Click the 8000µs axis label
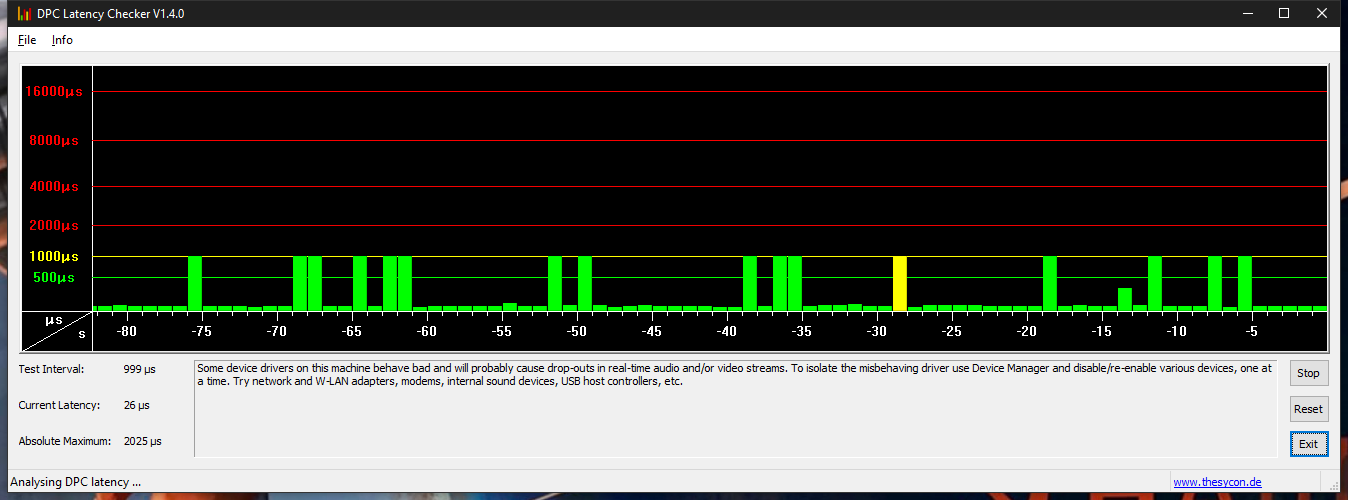This screenshot has width=1348, height=500. [54, 141]
